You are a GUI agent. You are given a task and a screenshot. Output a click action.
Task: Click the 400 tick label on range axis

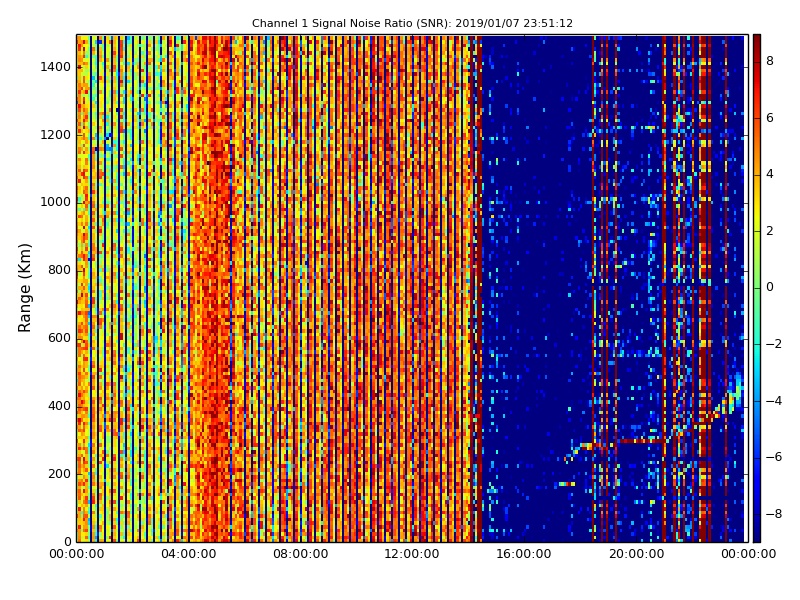point(60,406)
